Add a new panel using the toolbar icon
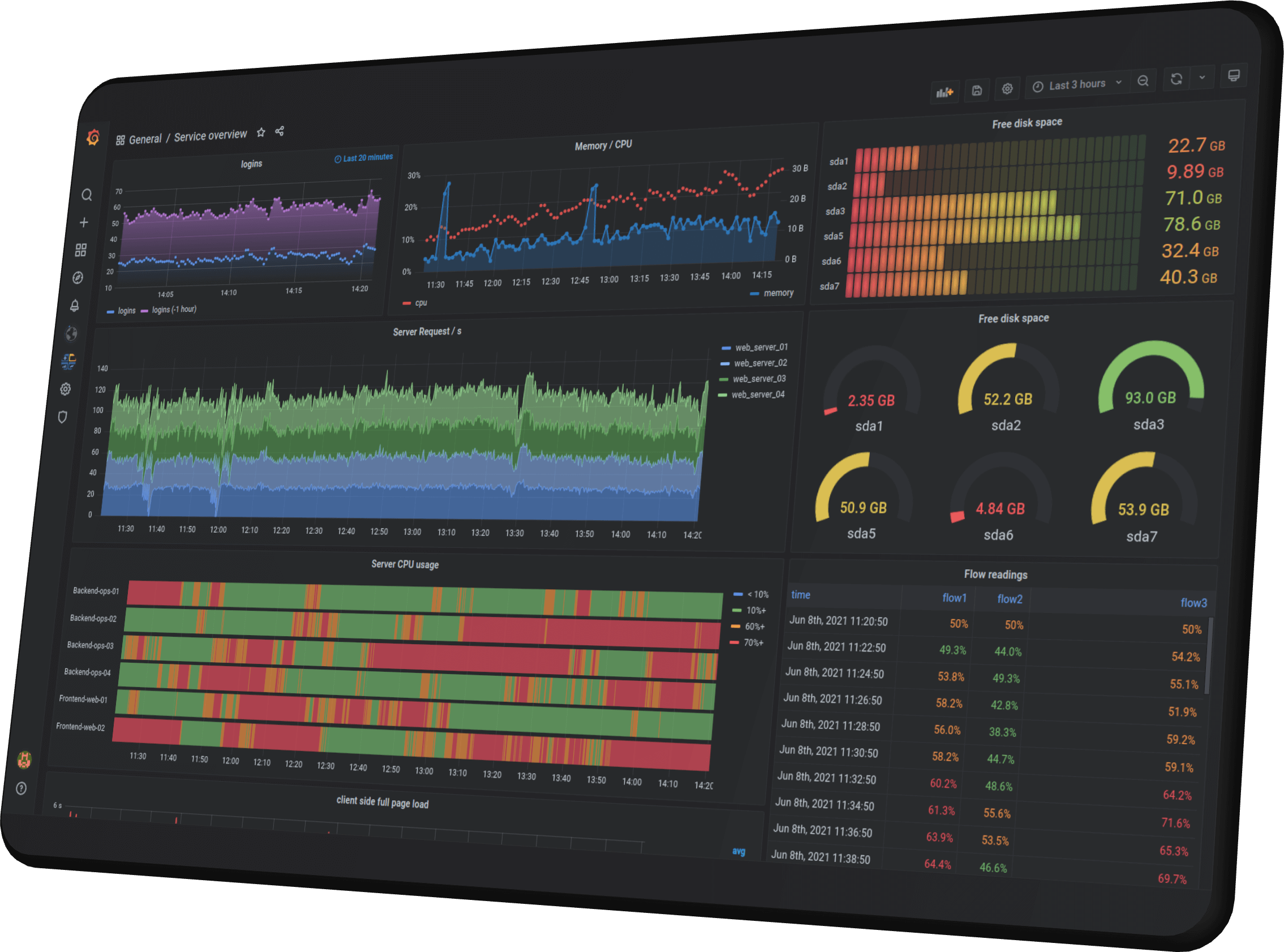 (945, 92)
